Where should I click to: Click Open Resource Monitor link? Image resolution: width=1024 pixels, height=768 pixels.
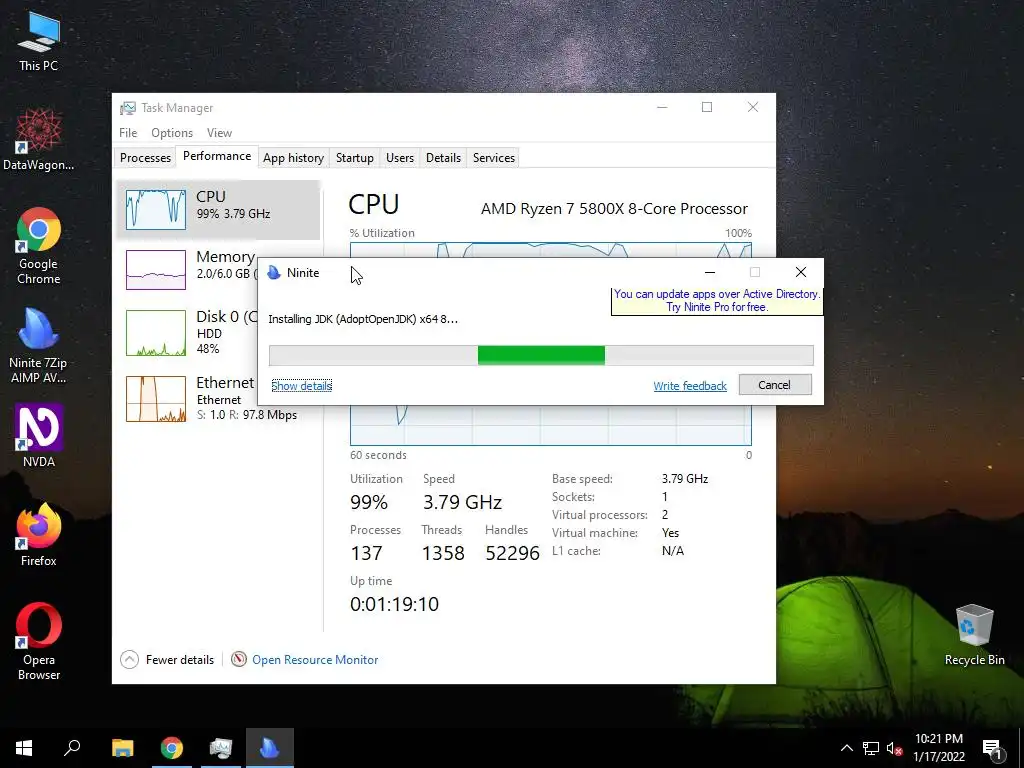pyautogui.click(x=315, y=660)
